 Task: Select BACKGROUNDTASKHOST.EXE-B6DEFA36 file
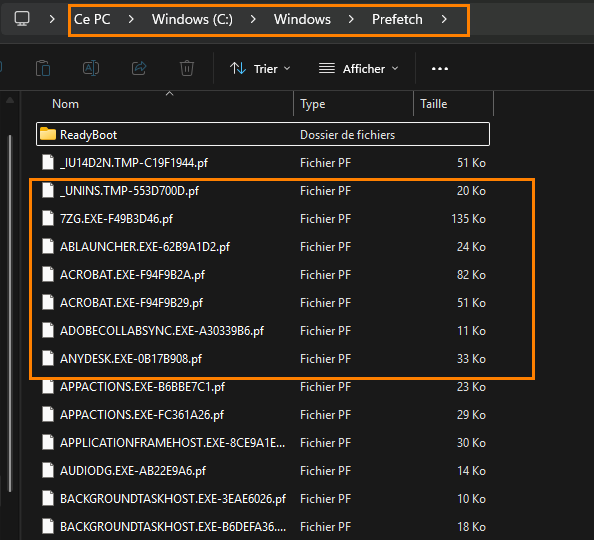263,527
